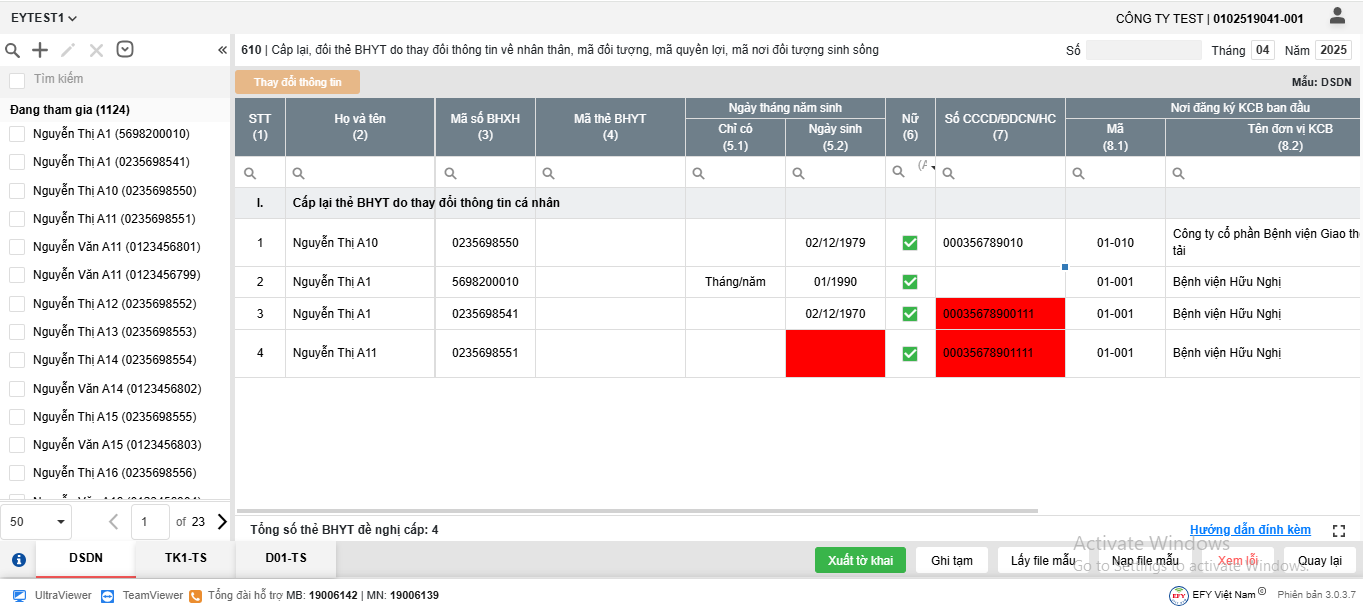
Task: Click the fullscreen expand icon below the table
Action: point(1339,531)
